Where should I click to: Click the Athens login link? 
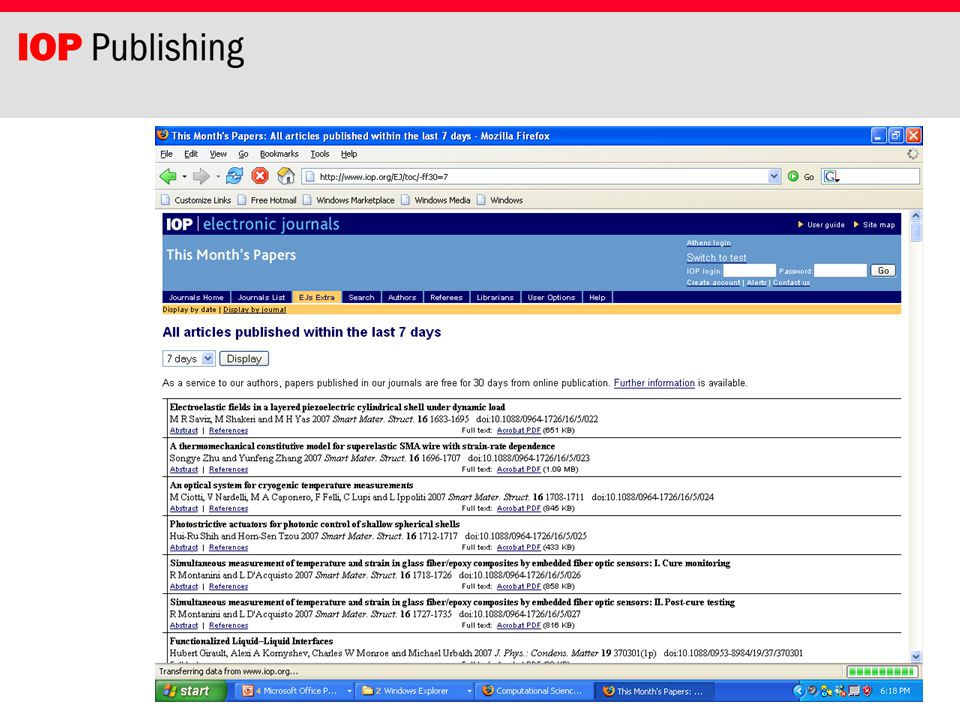point(708,243)
